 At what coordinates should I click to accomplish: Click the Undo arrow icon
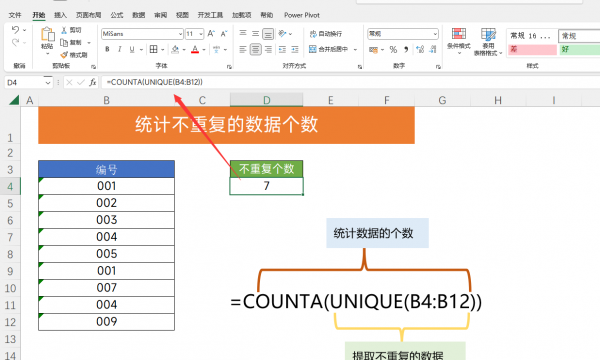[x=15, y=29]
